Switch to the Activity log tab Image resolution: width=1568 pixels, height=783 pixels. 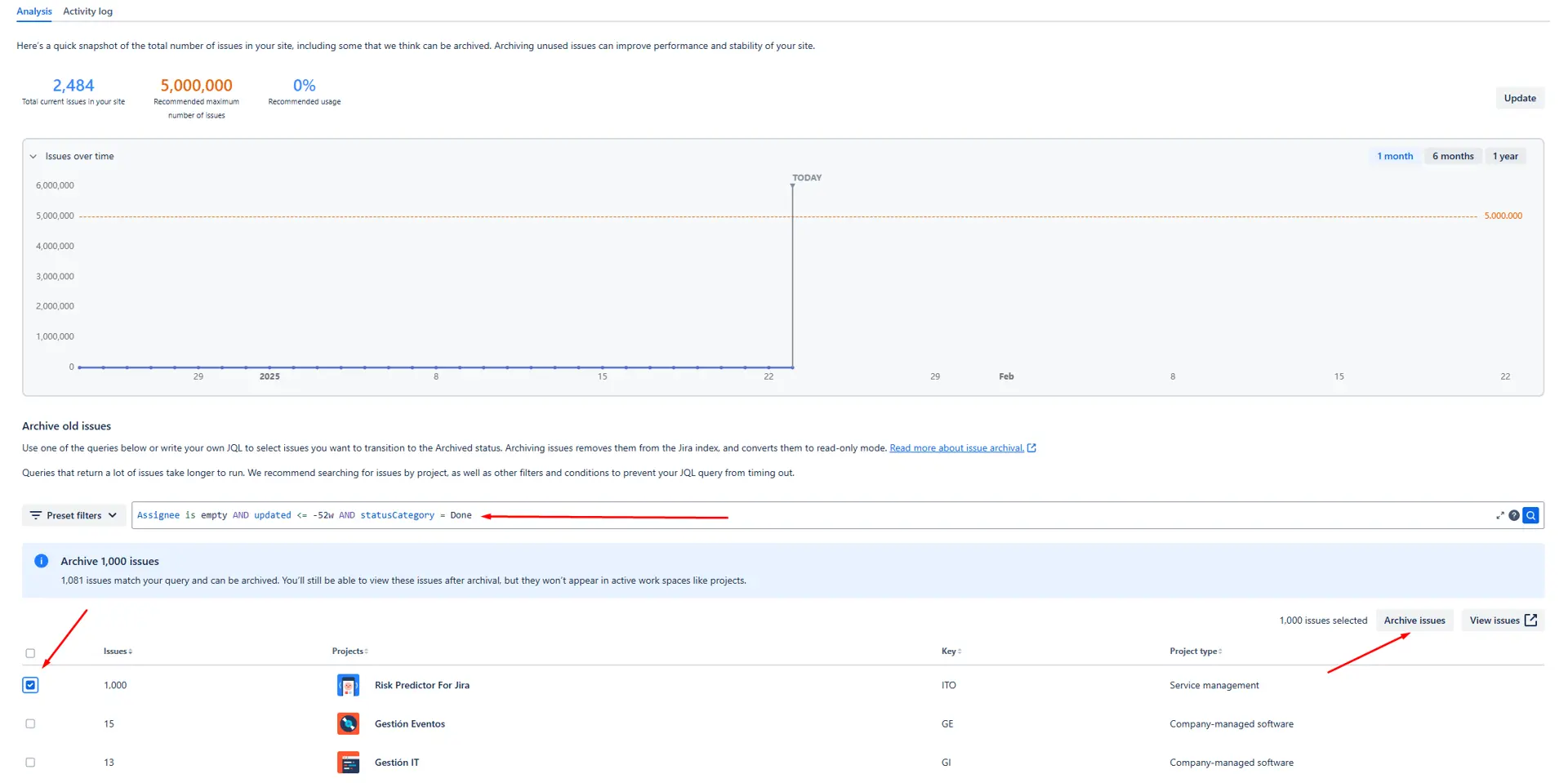point(87,11)
